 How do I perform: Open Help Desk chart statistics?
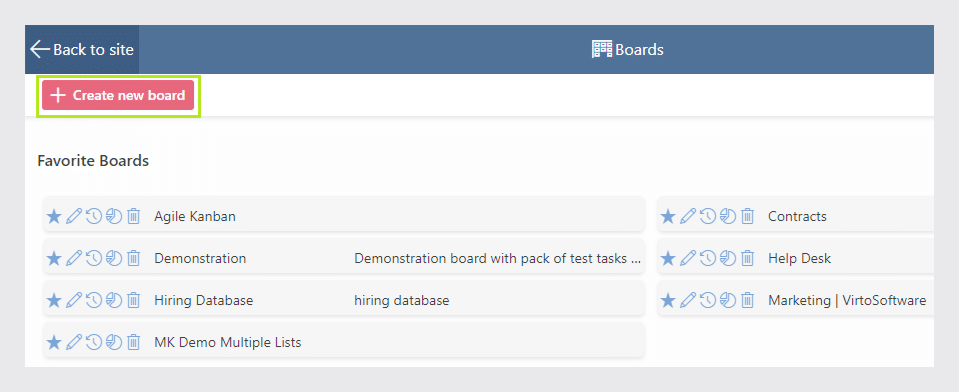point(728,258)
